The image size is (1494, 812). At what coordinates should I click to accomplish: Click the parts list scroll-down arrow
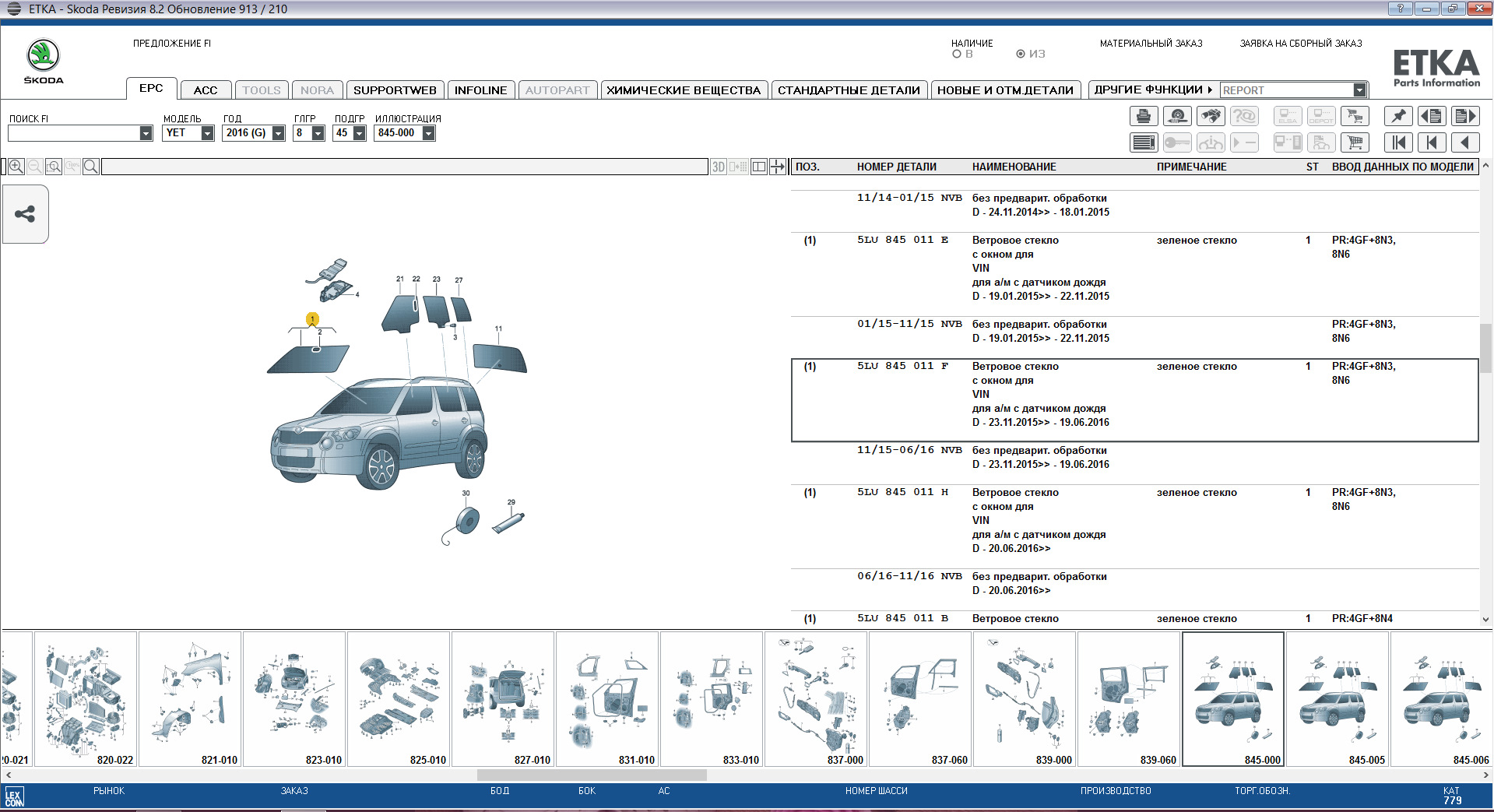tap(1485, 620)
